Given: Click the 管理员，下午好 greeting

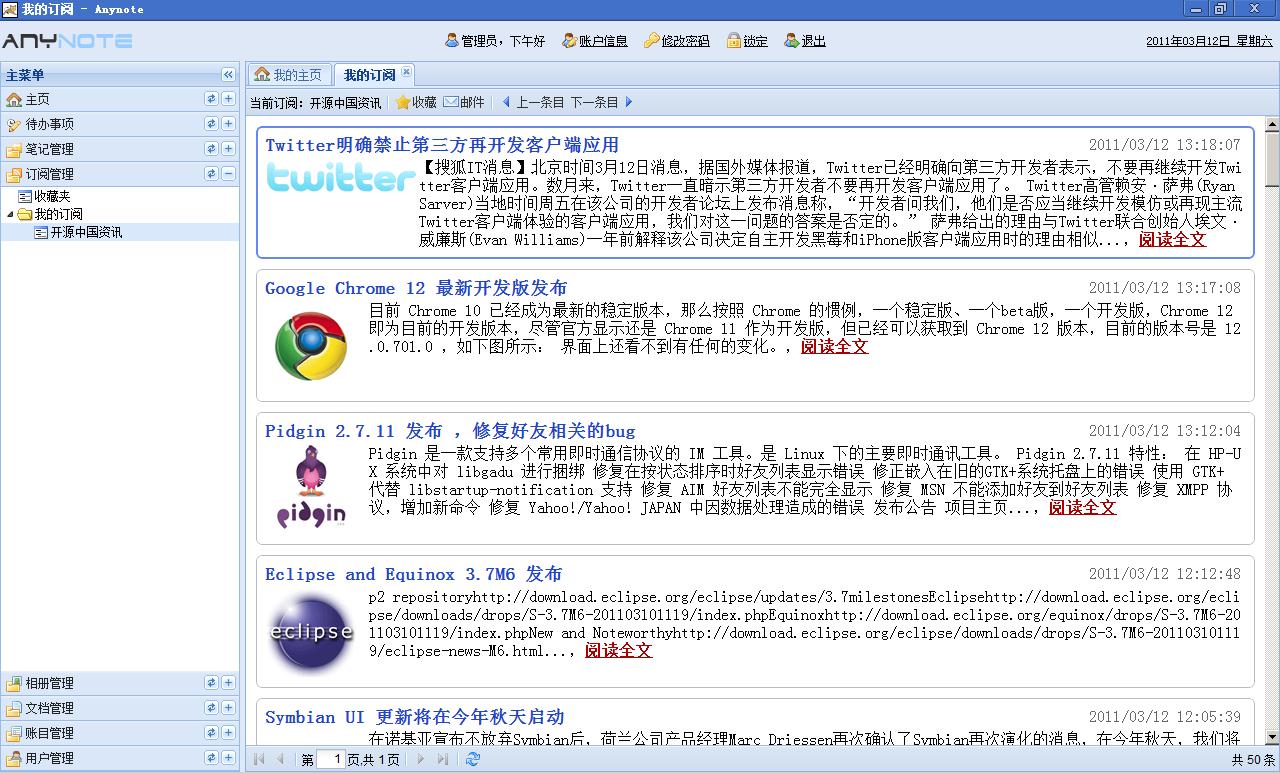Looking at the screenshot, I should (494, 41).
